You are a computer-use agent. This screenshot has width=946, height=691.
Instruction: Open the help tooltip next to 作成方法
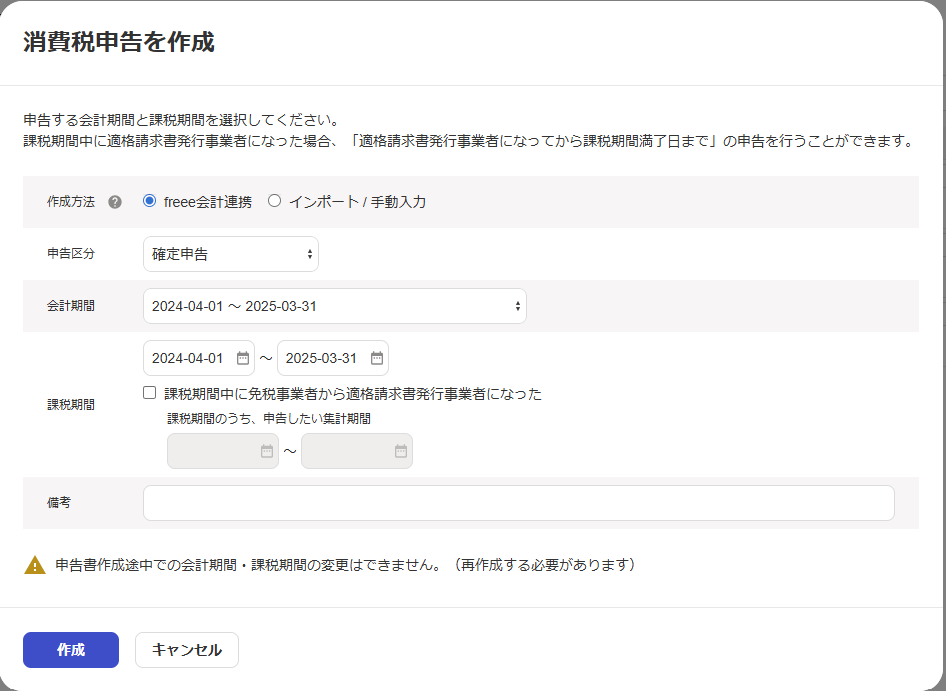(115, 202)
